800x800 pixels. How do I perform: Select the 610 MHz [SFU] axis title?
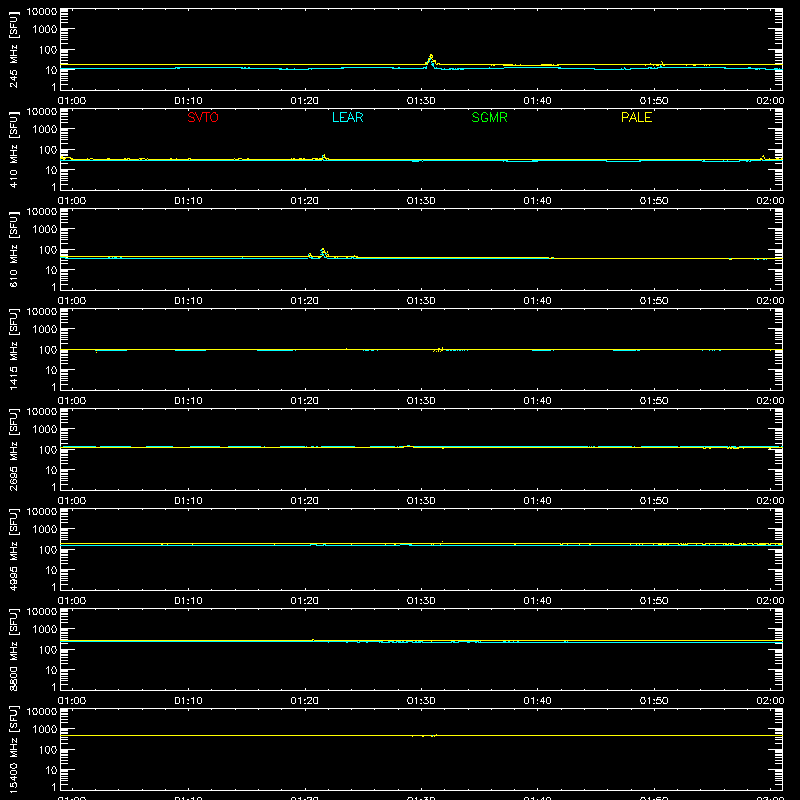(14, 249)
